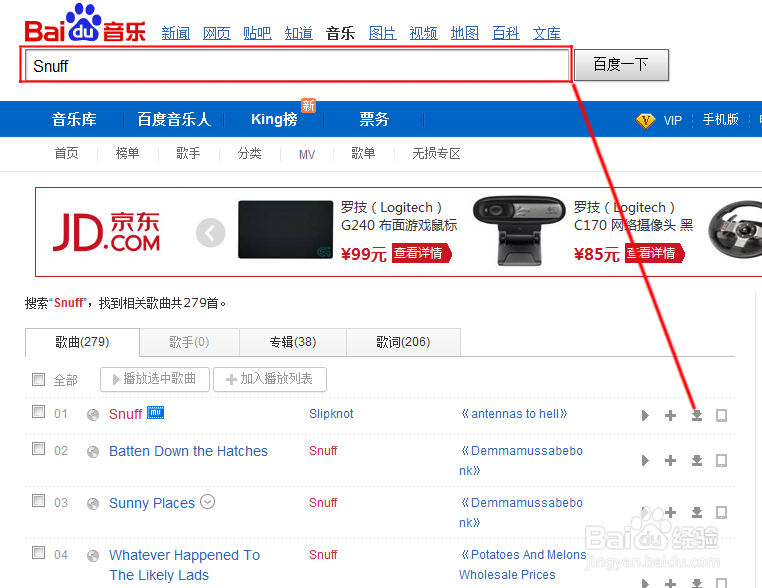Download Batten Down the Hatches
The height and width of the screenshot is (588, 762).
click(697, 460)
